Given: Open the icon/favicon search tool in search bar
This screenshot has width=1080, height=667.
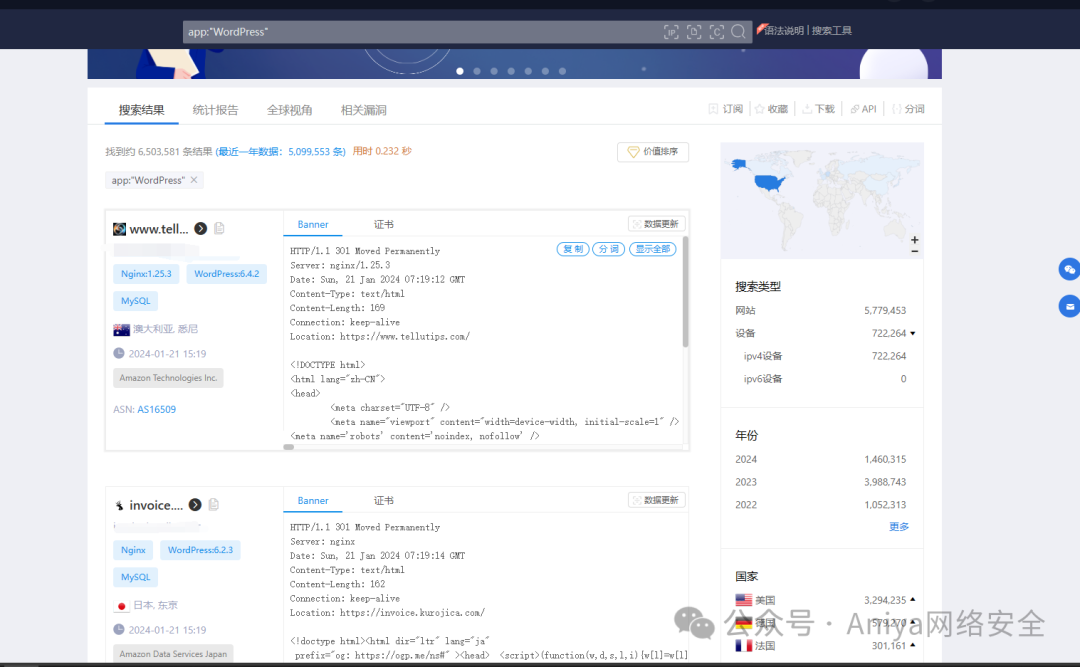Looking at the screenshot, I should coord(694,32).
